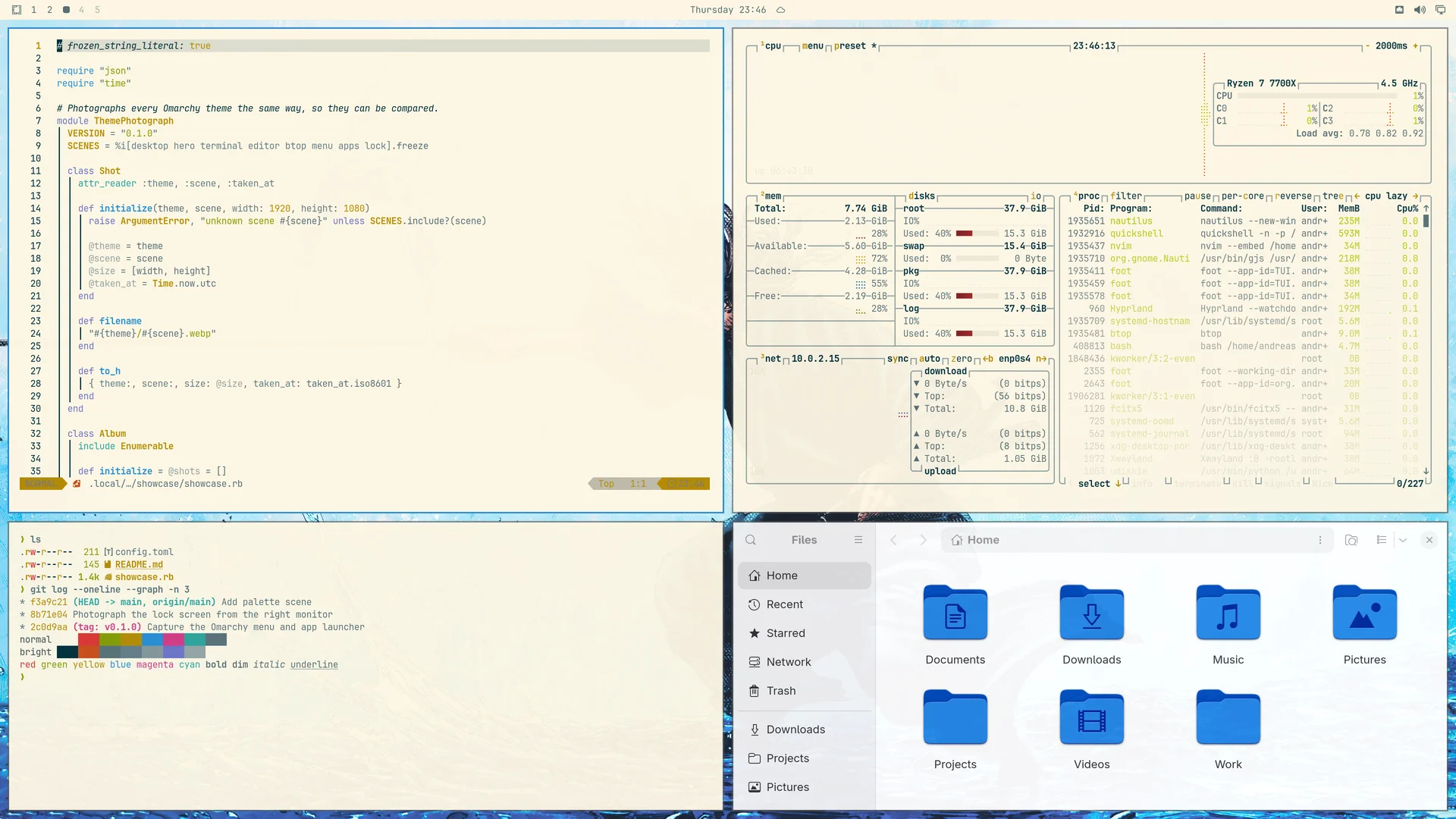Select Recent in the Files sidebar
Viewport: 1456px width, 819px height.
(805, 604)
